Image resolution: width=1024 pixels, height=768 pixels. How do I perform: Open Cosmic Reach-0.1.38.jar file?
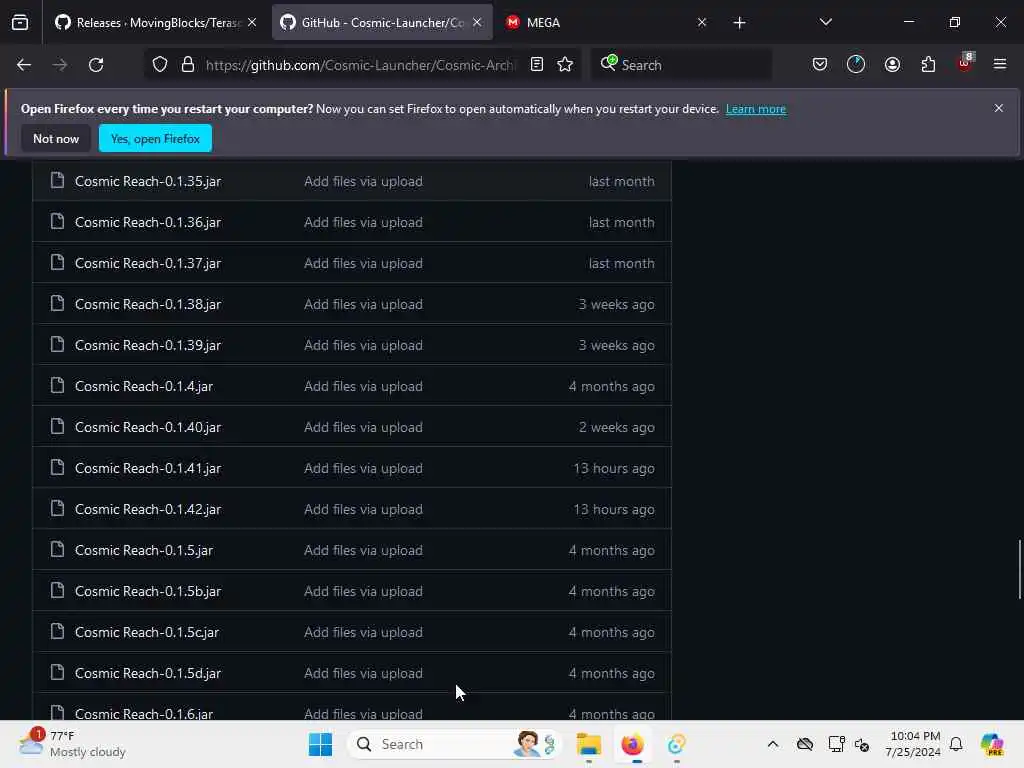(x=148, y=304)
